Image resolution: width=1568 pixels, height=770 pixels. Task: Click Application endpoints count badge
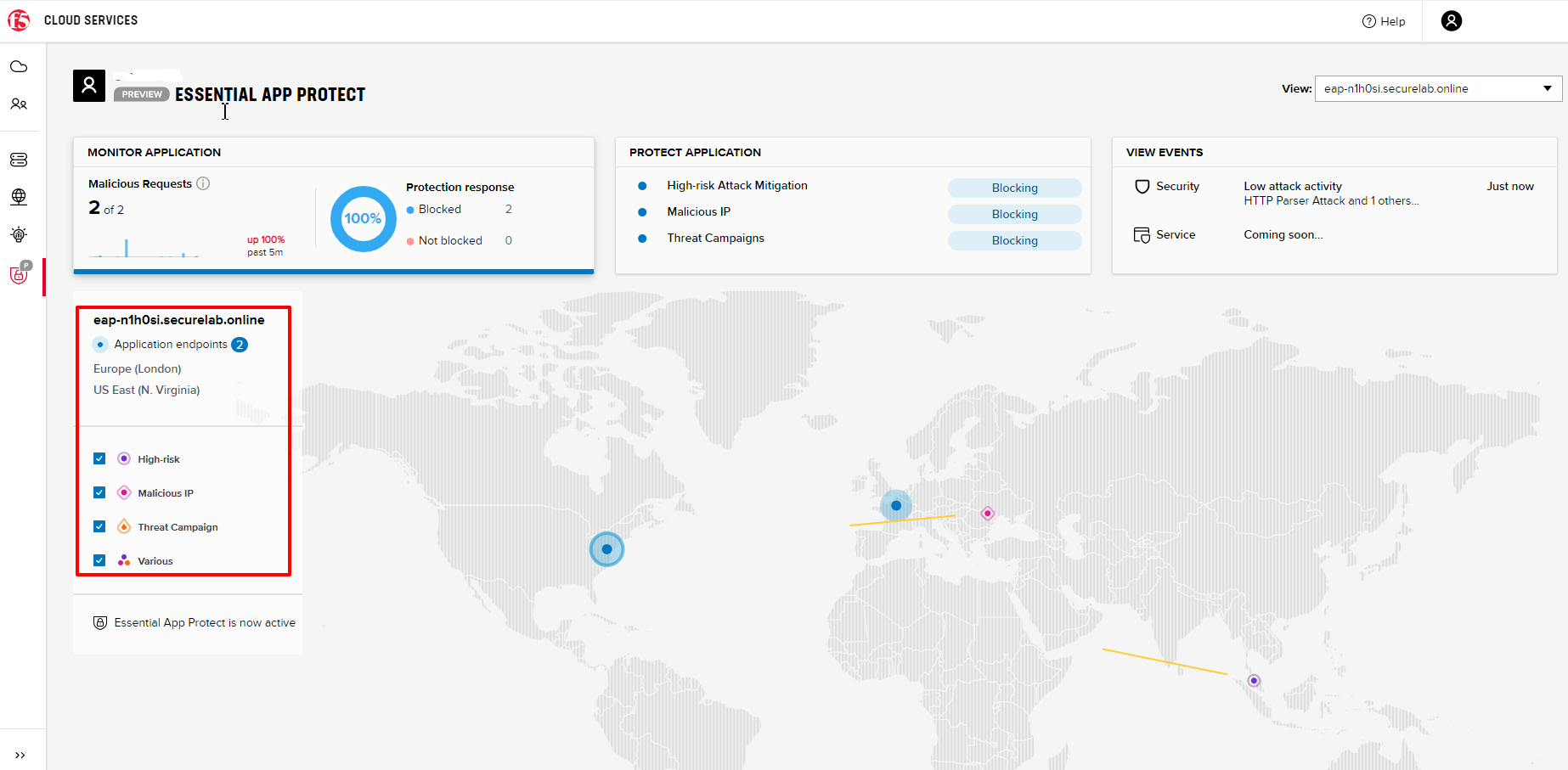240,345
